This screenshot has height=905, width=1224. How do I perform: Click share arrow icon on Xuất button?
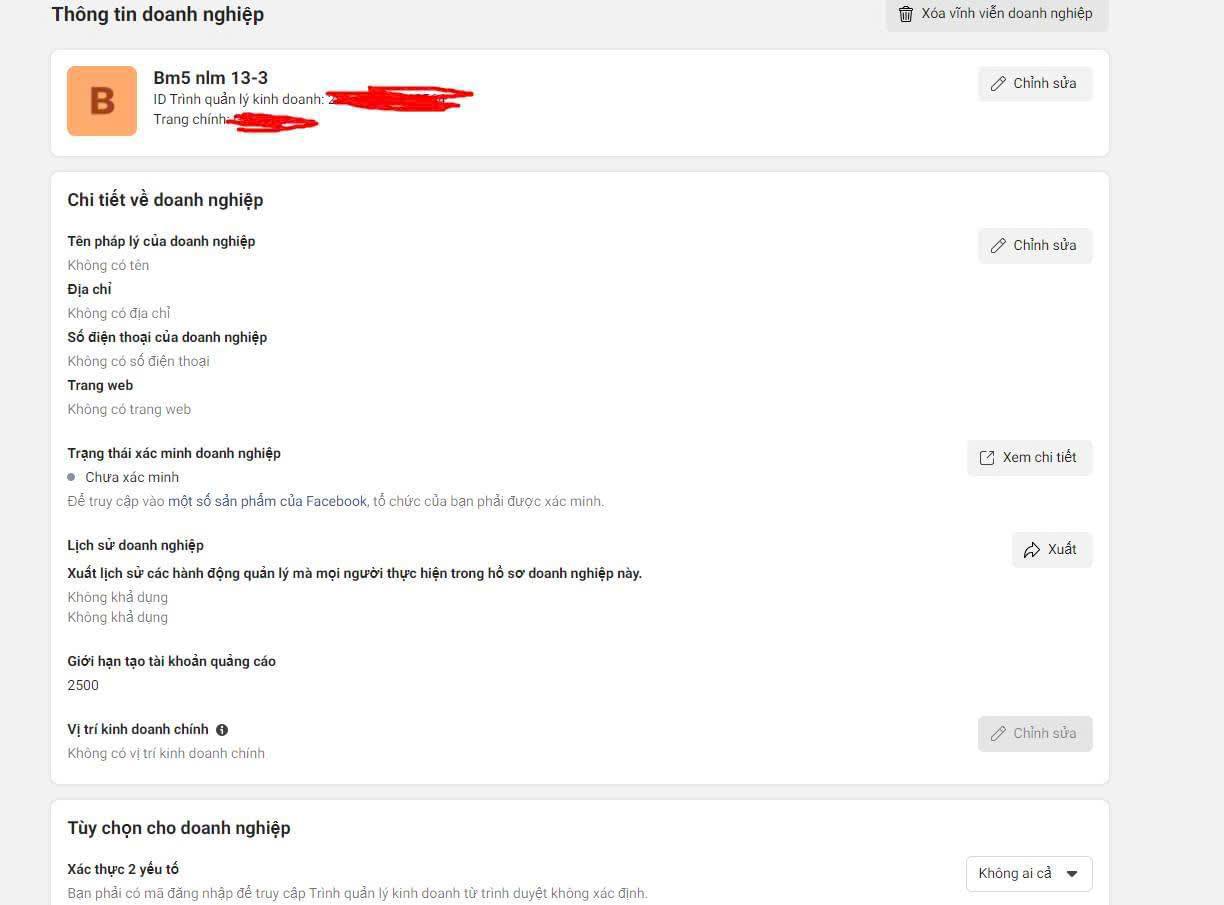(x=1032, y=550)
